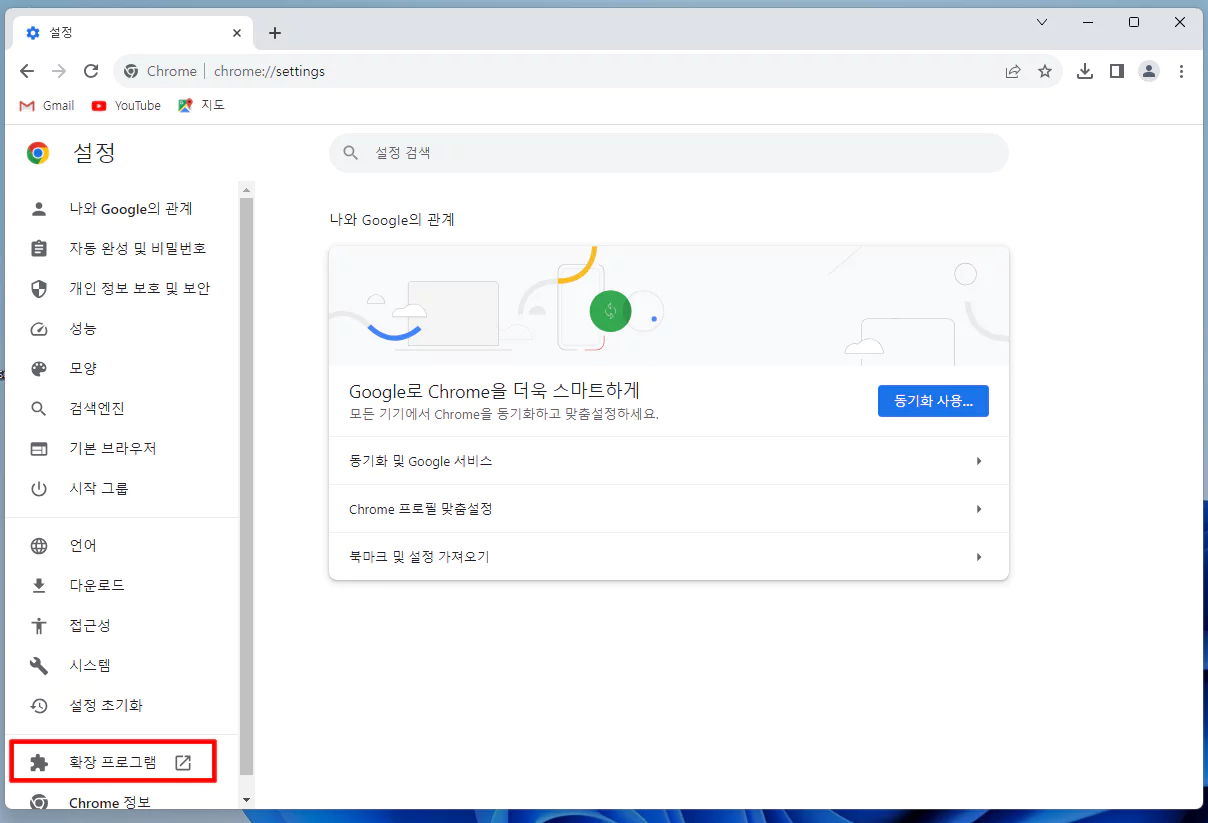This screenshot has height=823, width=1208.
Task: Open the 성능 settings section
Action: click(122, 328)
